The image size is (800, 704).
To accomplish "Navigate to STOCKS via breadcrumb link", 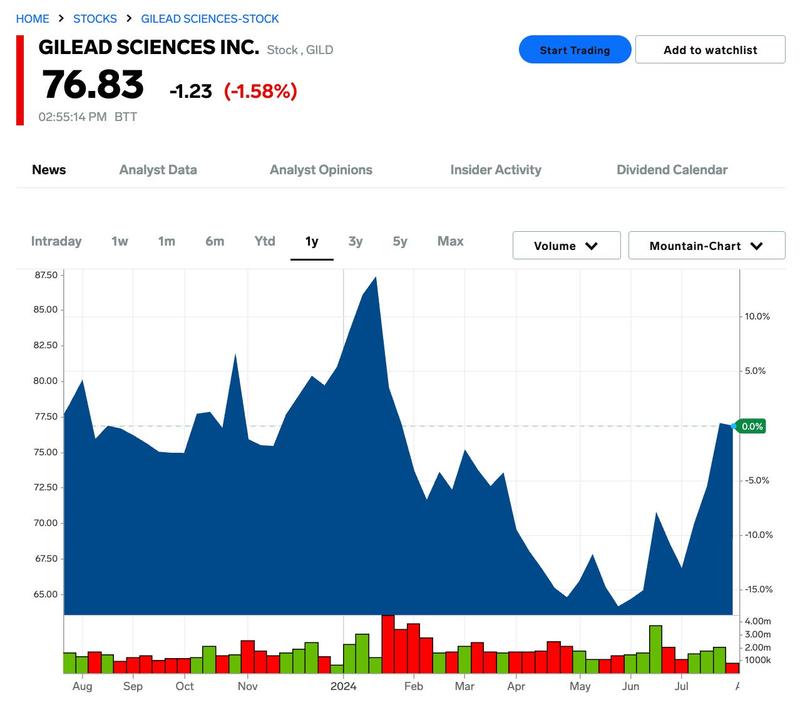I will [x=94, y=16].
